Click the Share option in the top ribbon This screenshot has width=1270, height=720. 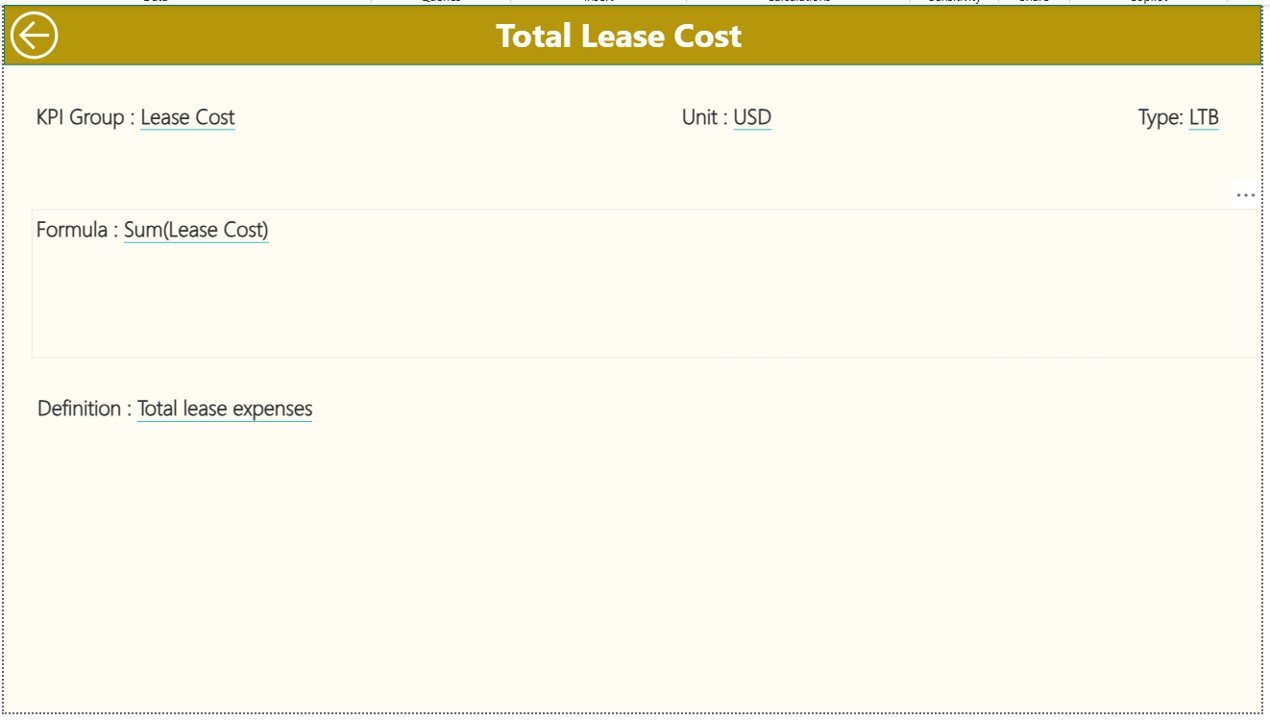[x=1035, y=2]
